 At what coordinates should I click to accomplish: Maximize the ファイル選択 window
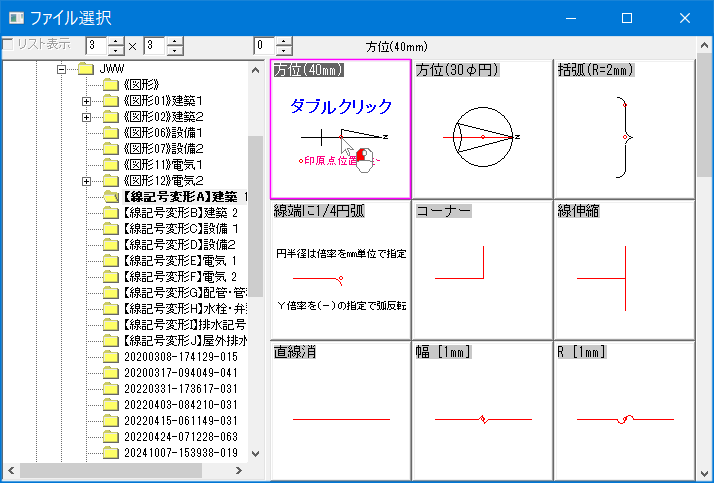(x=627, y=18)
